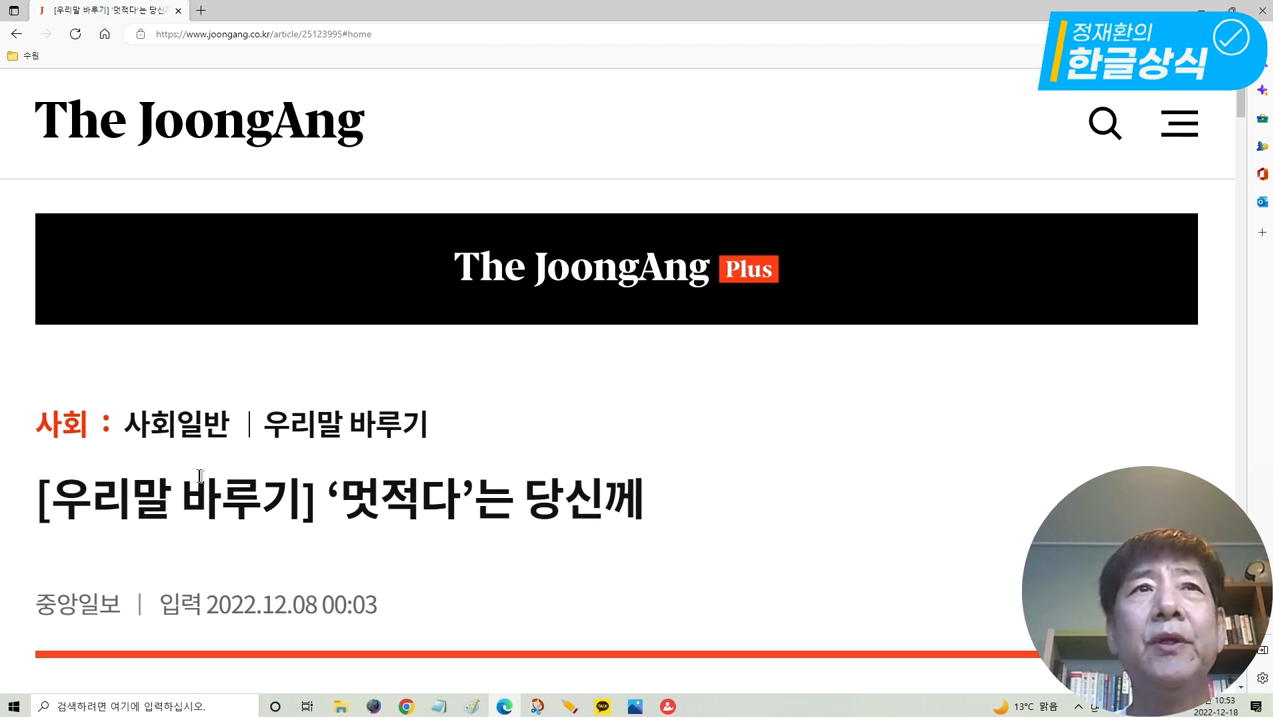The image size is (1273, 717).
Task: Click the 중앙일보 byline text
Action: (78, 604)
